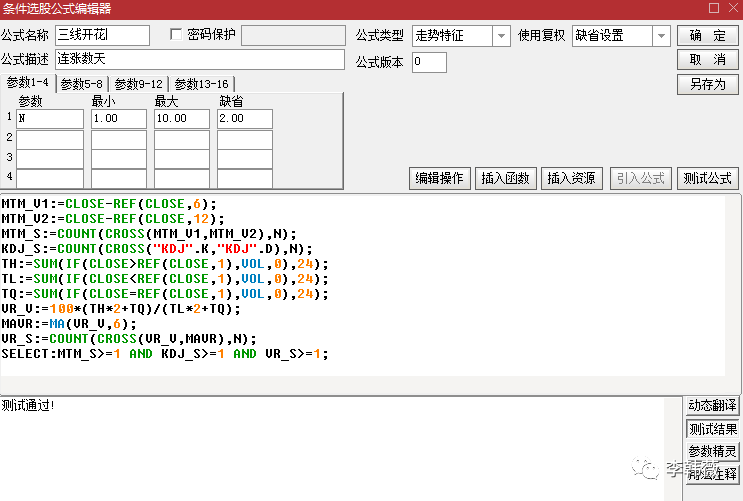Click the 插入资源 button
The height and width of the screenshot is (501, 743).
click(571, 179)
